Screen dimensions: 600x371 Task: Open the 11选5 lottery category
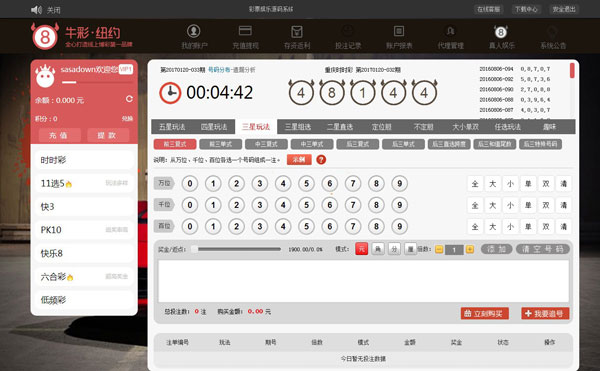coord(84,183)
